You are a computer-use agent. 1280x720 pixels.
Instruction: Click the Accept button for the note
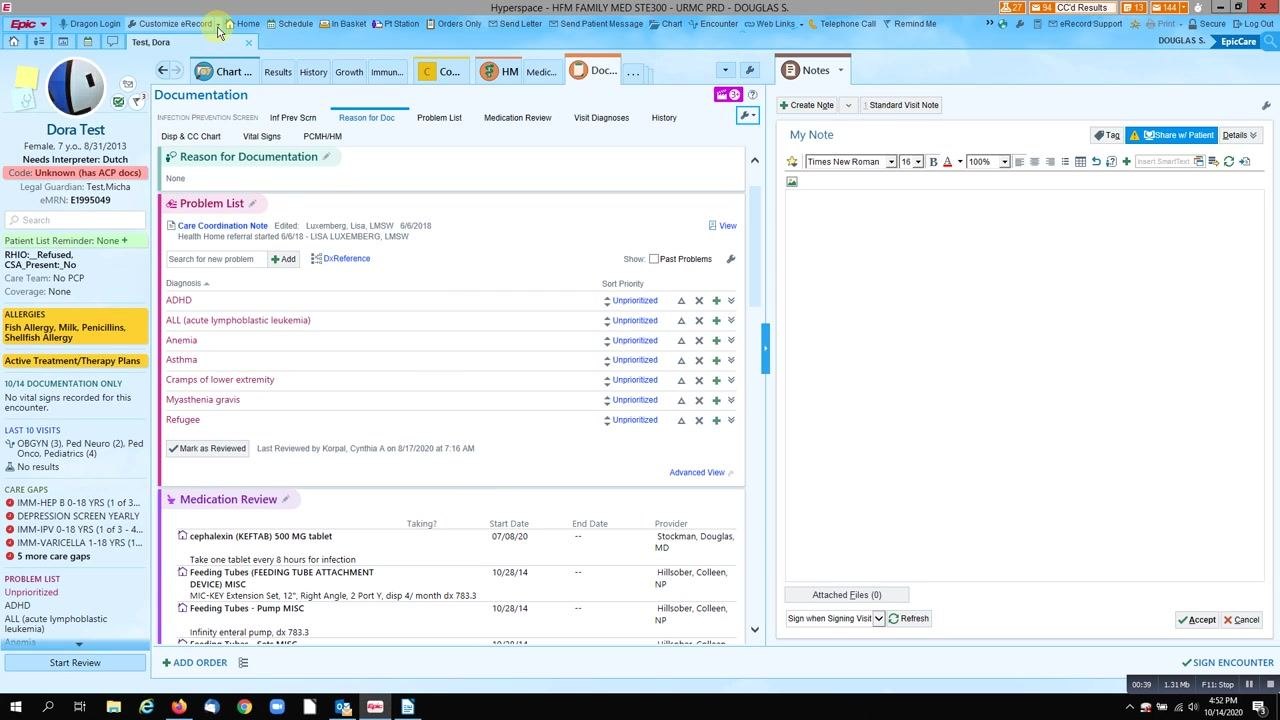[x=1196, y=620]
